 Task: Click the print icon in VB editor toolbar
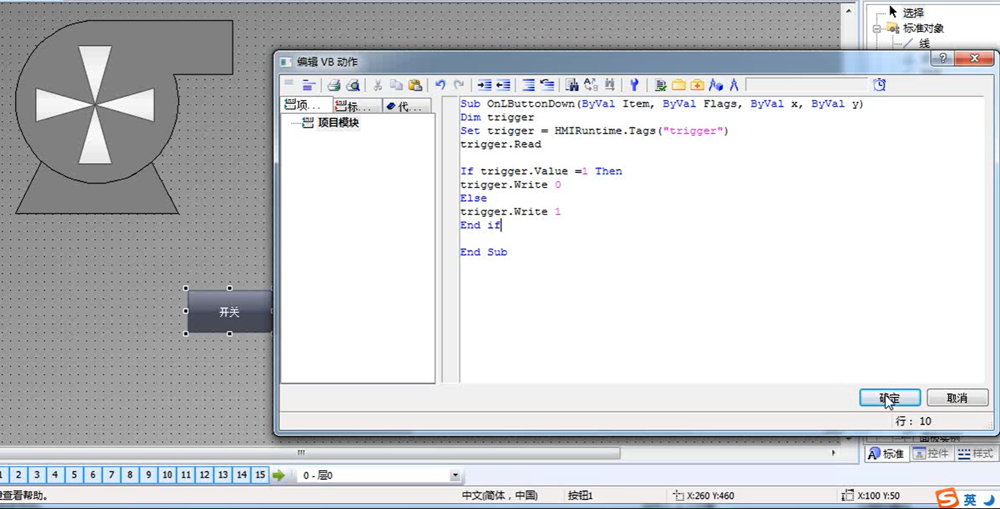point(335,86)
